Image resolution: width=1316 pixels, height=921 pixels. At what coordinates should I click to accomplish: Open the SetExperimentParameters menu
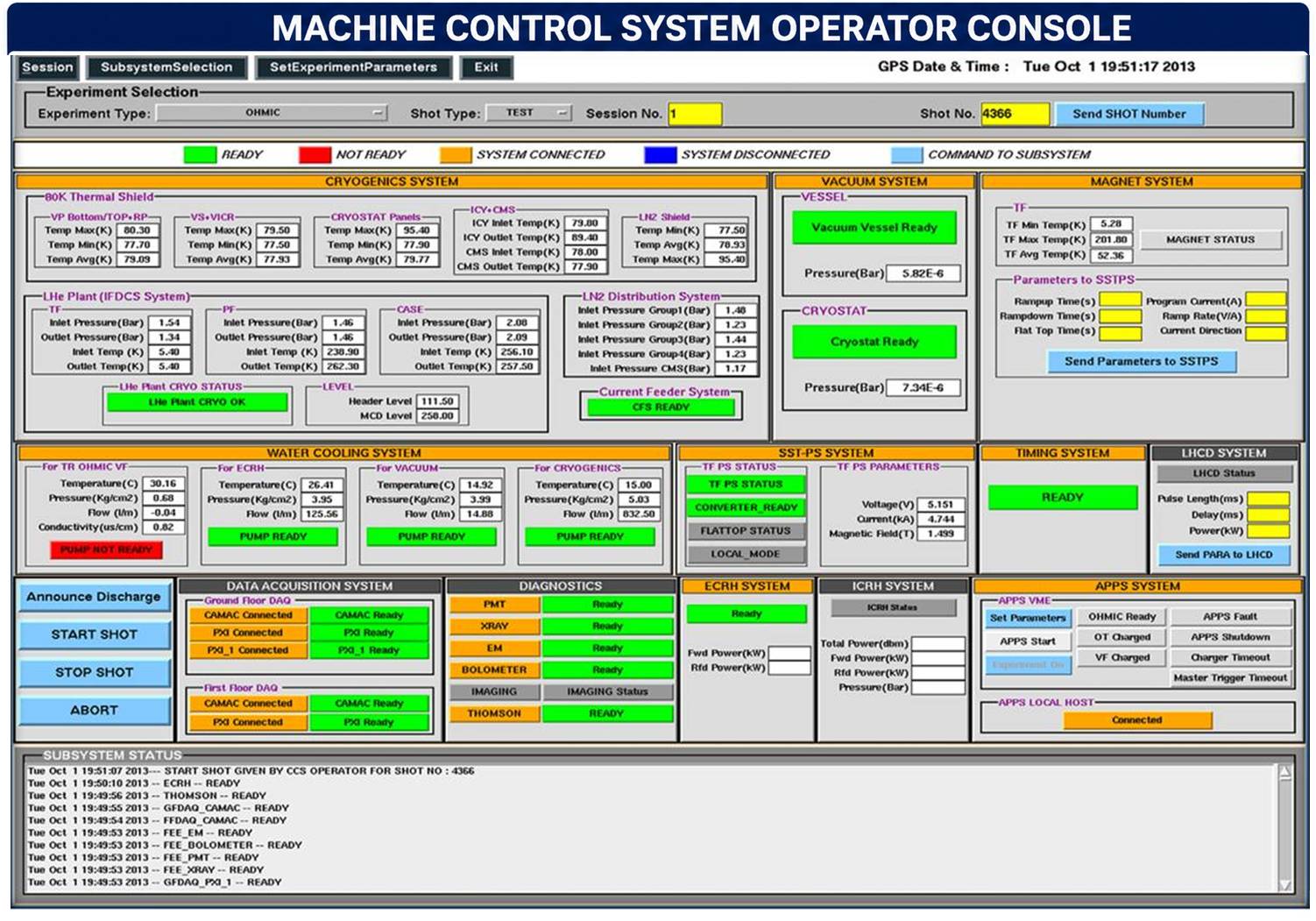click(353, 67)
